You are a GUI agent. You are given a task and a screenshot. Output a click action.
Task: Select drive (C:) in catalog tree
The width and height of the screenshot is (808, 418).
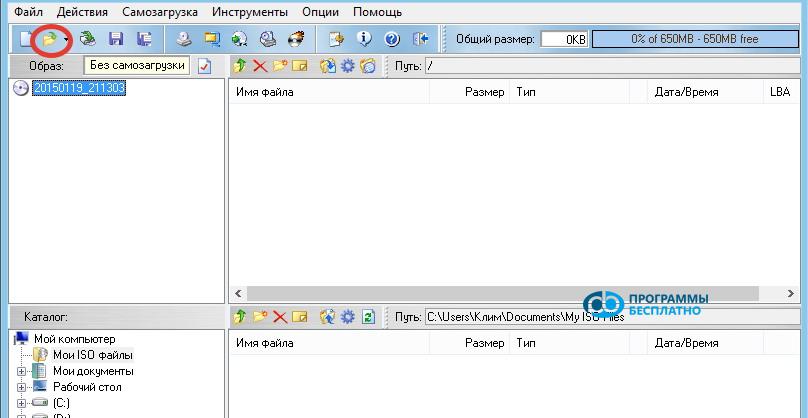(61, 403)
